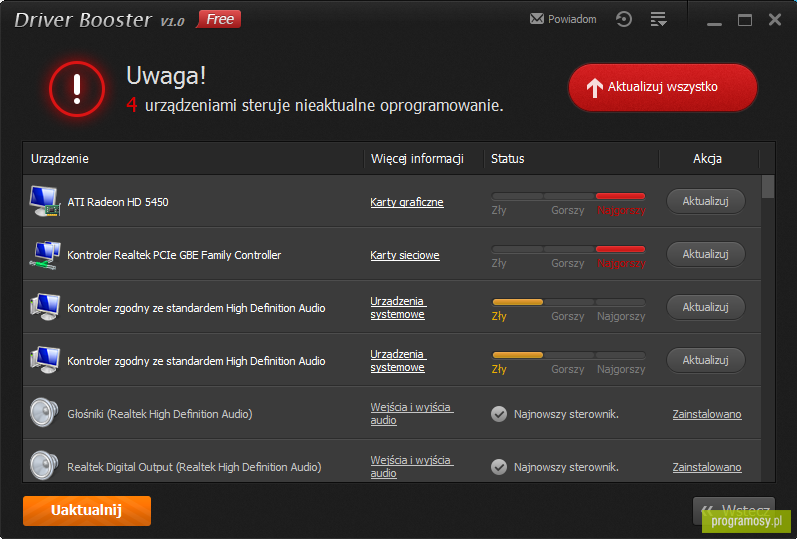Open the options menu list icon
This screenshot has width=797, height=539.
[x=658, y=19]
